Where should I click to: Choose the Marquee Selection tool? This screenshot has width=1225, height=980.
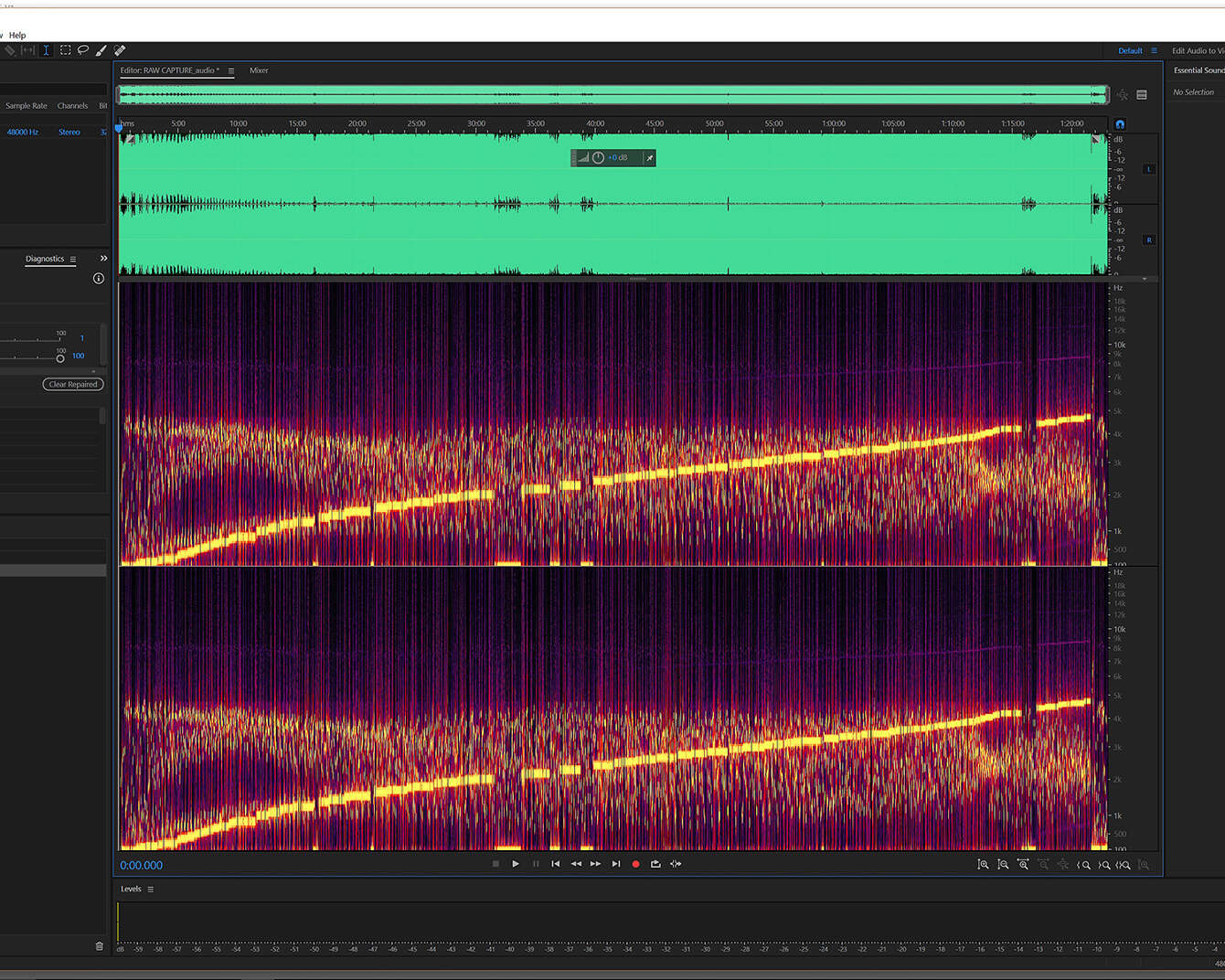66,50
